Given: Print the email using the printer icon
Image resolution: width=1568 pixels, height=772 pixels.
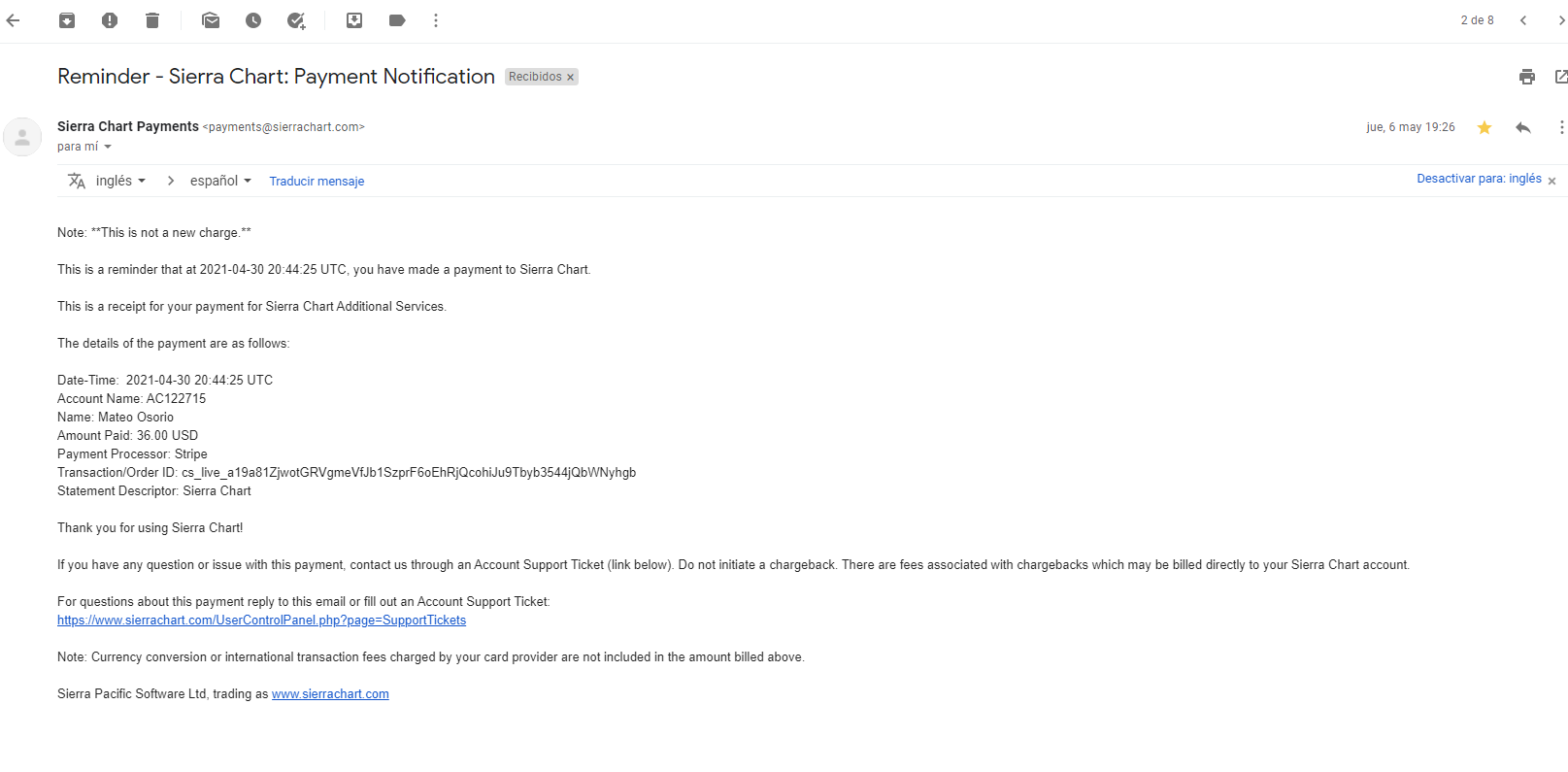Looking at the screenshot, I should (1527, 77).
